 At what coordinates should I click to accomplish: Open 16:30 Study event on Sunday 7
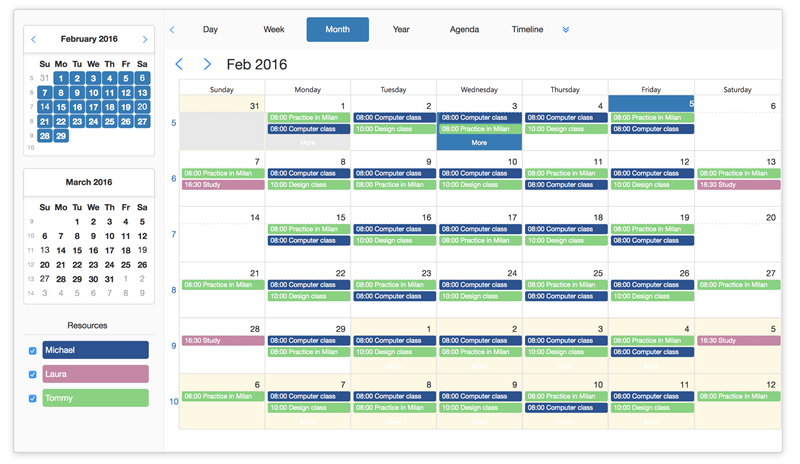tap(222, 185)
